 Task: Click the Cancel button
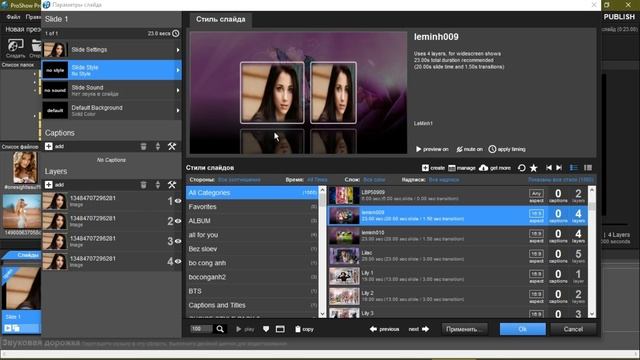(573, 329)
